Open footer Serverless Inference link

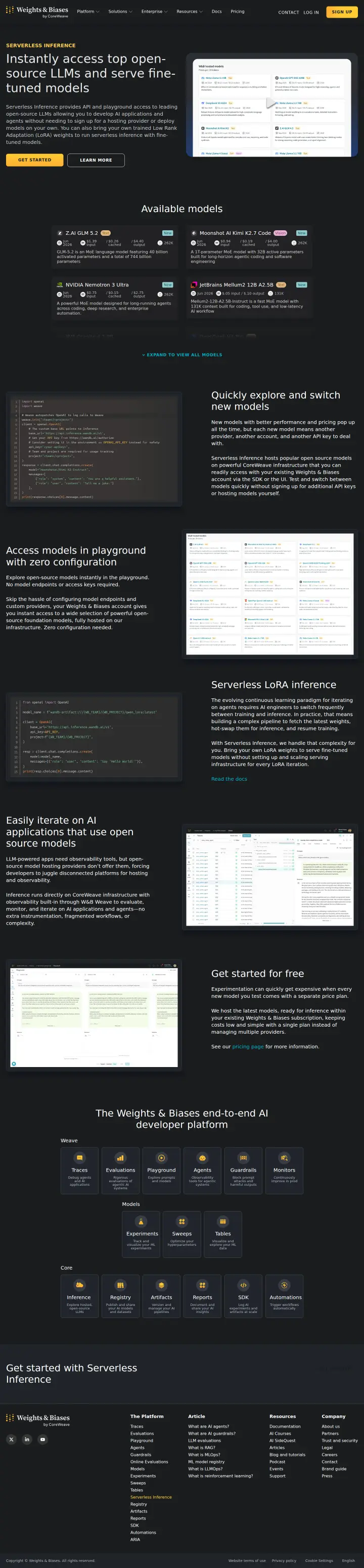point(151,1497)
